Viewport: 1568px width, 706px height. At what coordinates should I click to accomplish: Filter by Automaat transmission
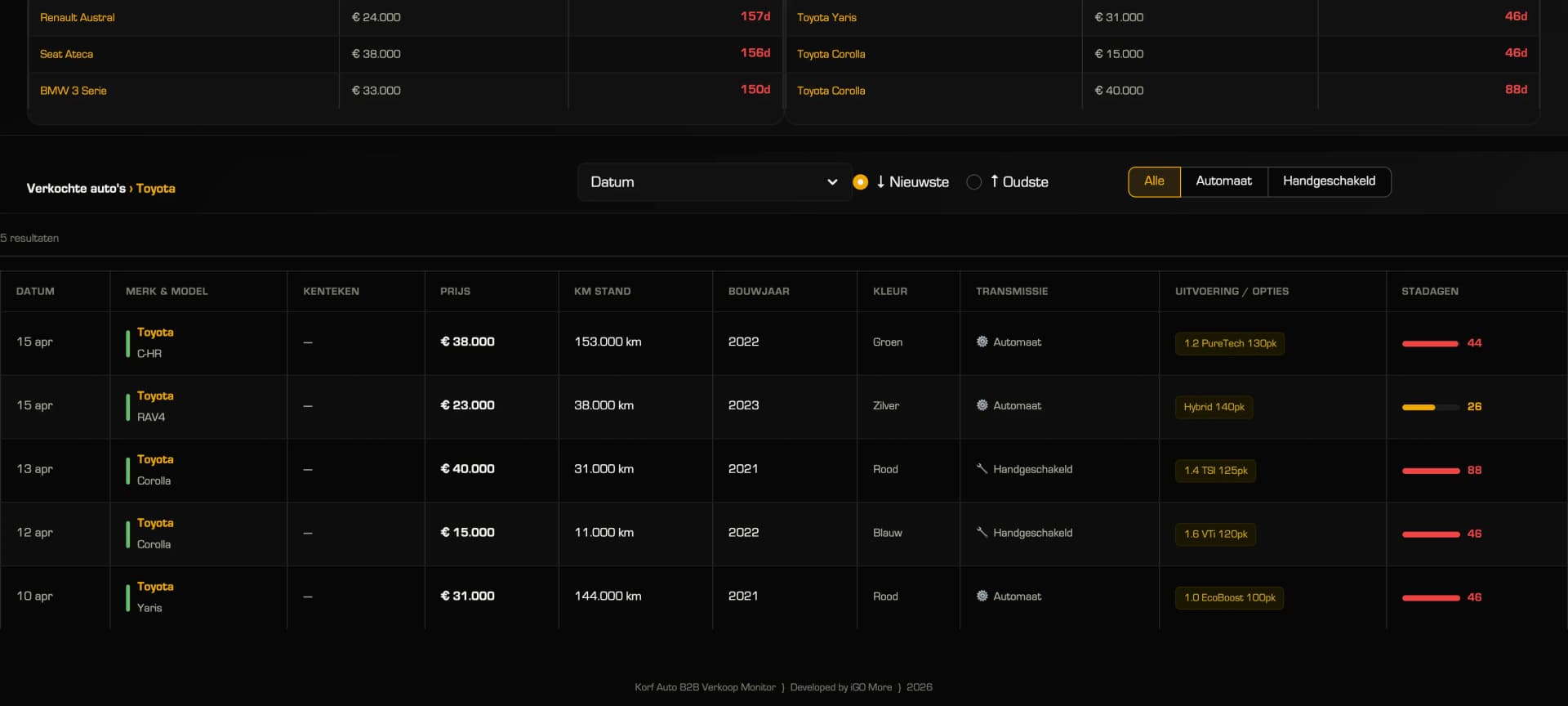tap(1223, 181)
